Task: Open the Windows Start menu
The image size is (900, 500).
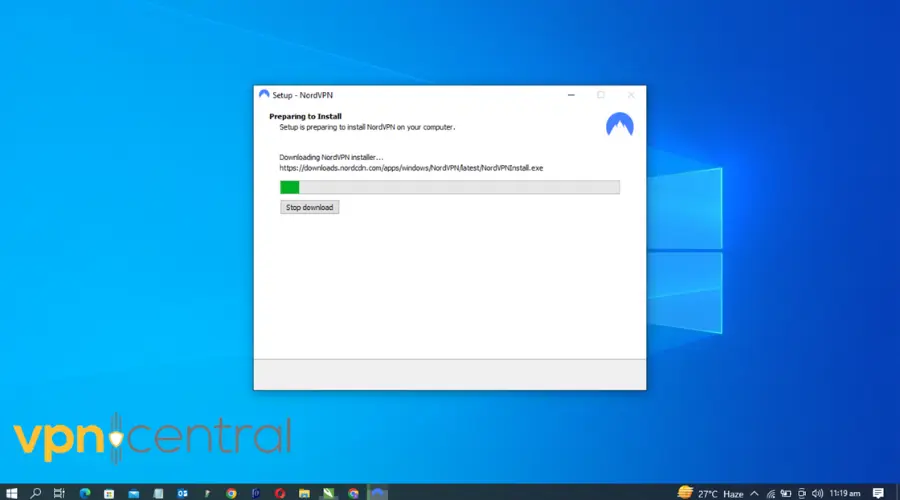Action: (x=11, y=493)
